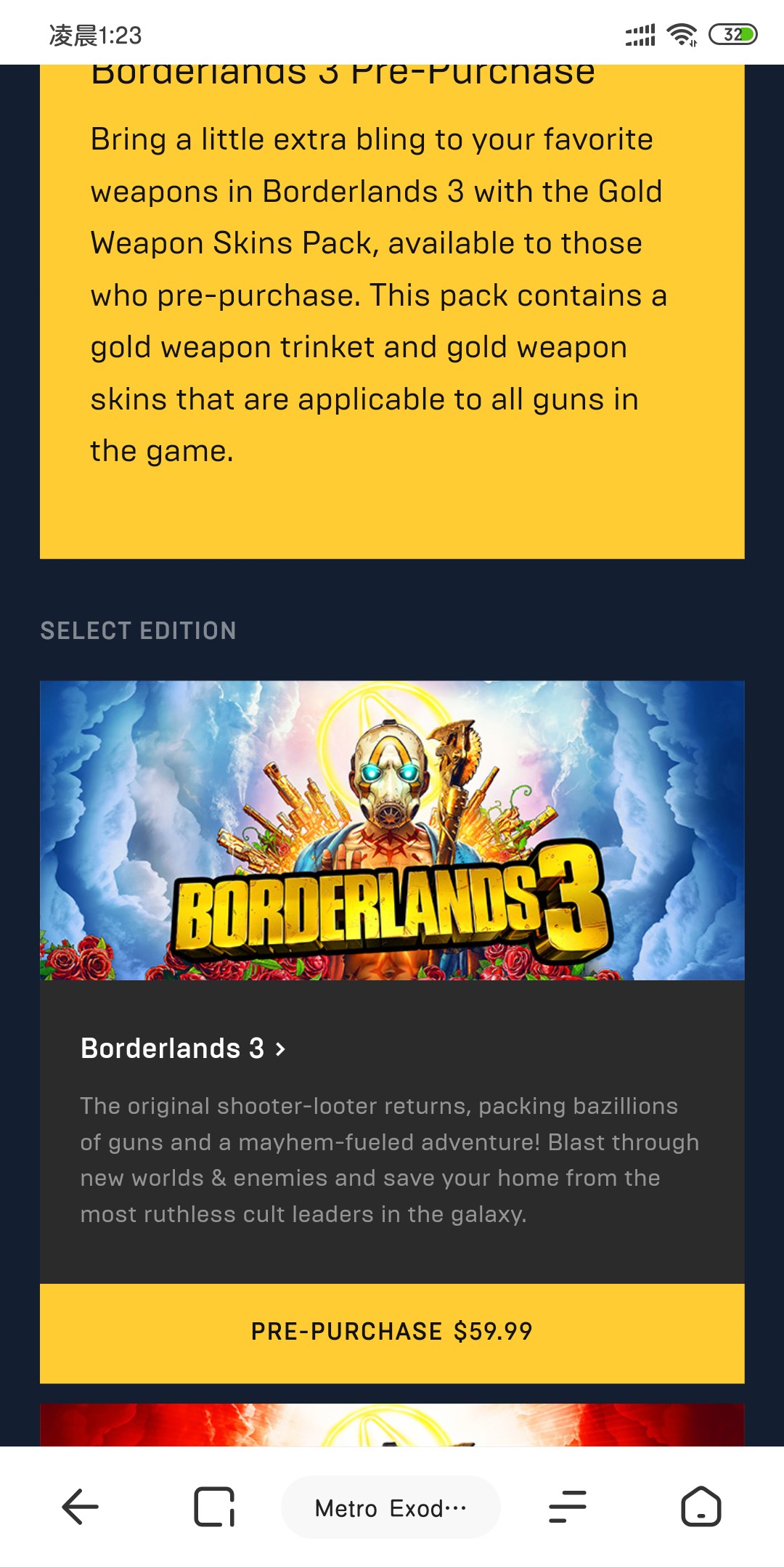Tap the Wi-Fi status icon

click(x=682, y=34)
